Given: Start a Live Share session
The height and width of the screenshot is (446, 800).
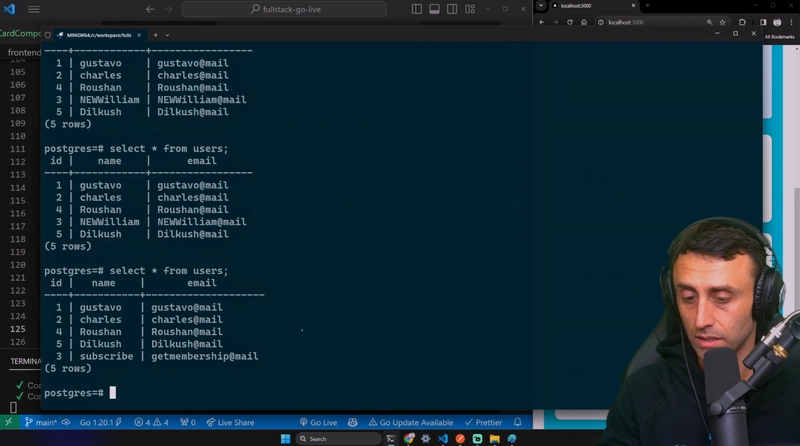Looking at the screenshot, I should pyautogui.click(x=230, y=422).
